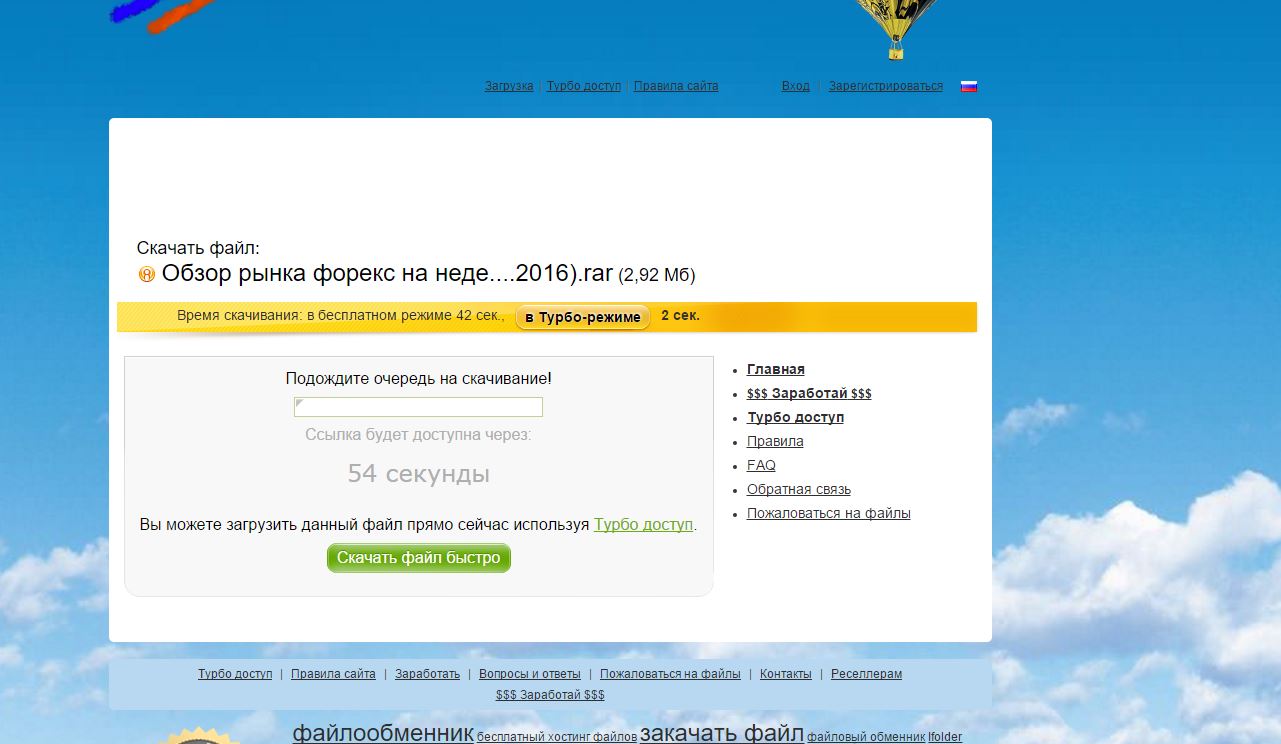
Task: Open Обратная связь in the sidebar
Action: tap(799, 489)
